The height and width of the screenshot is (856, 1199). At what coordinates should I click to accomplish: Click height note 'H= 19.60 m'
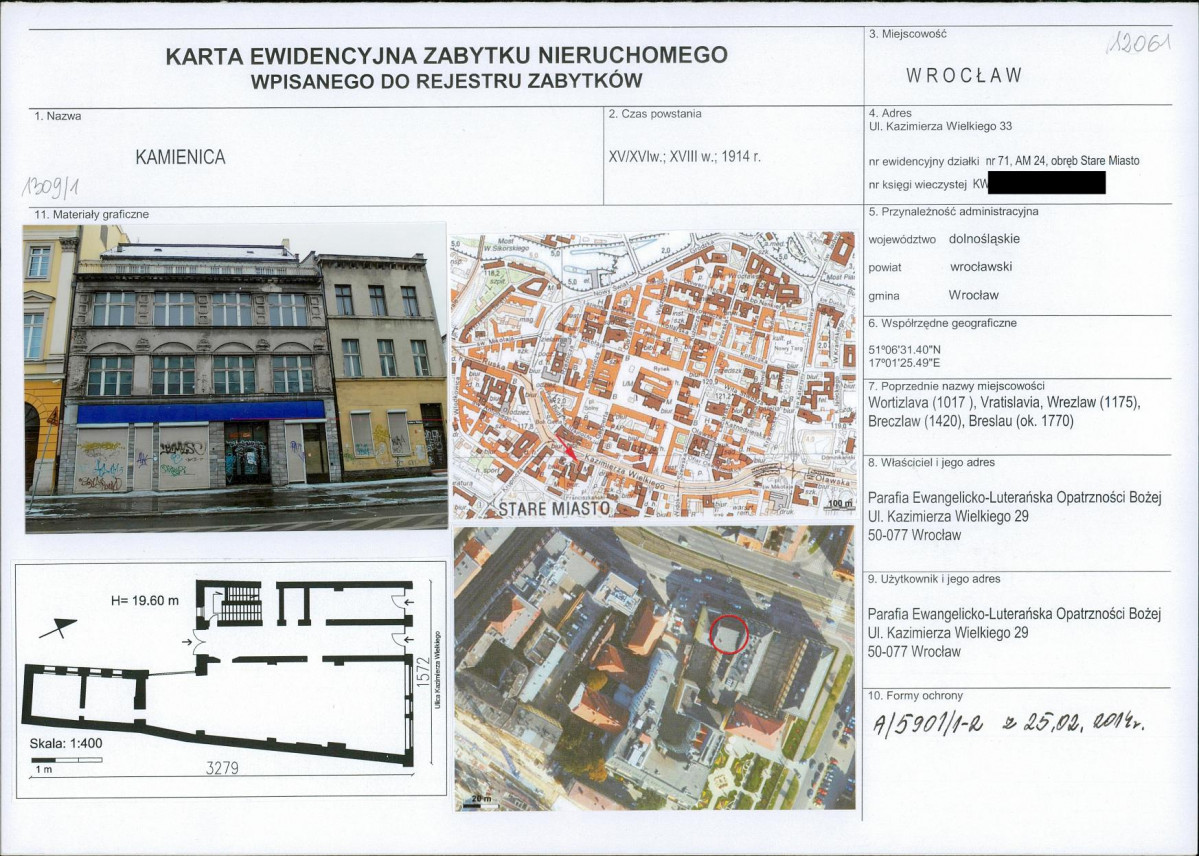tap(145, 601)
